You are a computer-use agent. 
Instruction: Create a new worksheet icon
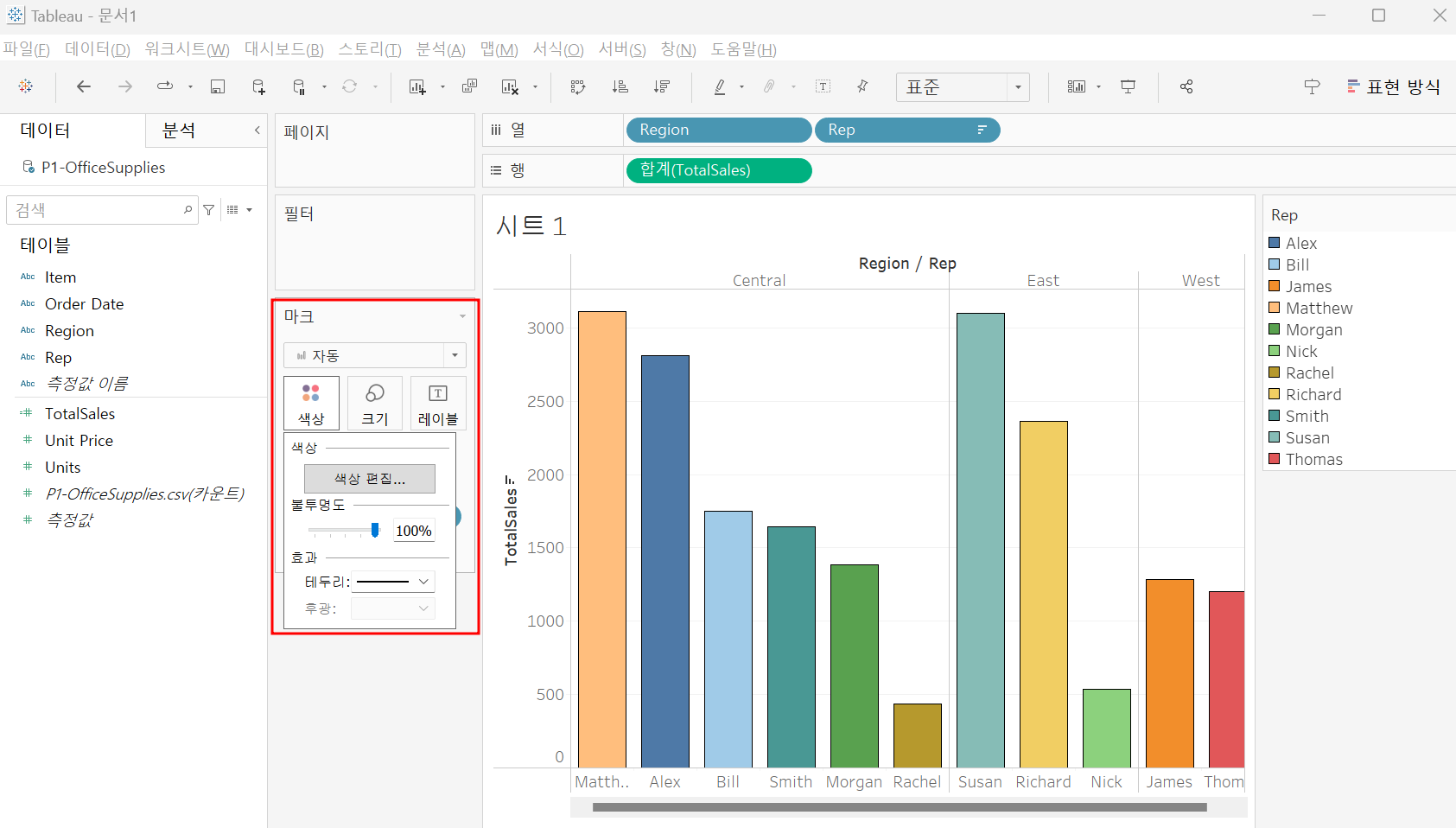tap(417, 86)
